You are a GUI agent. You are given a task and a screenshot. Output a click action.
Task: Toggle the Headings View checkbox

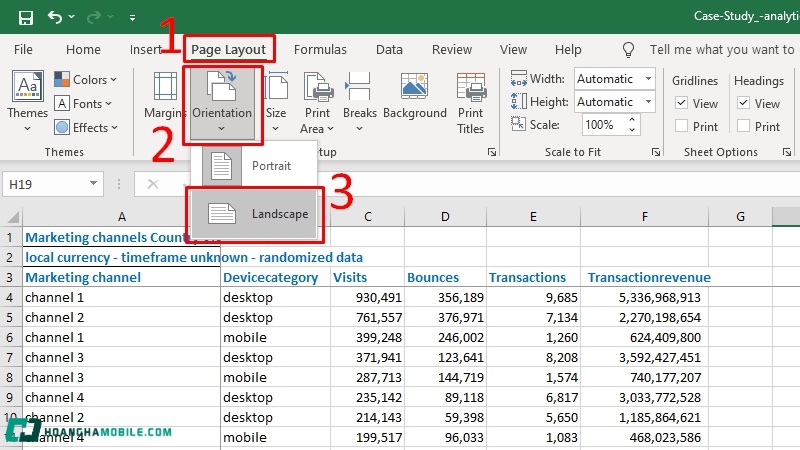(744, 103)
